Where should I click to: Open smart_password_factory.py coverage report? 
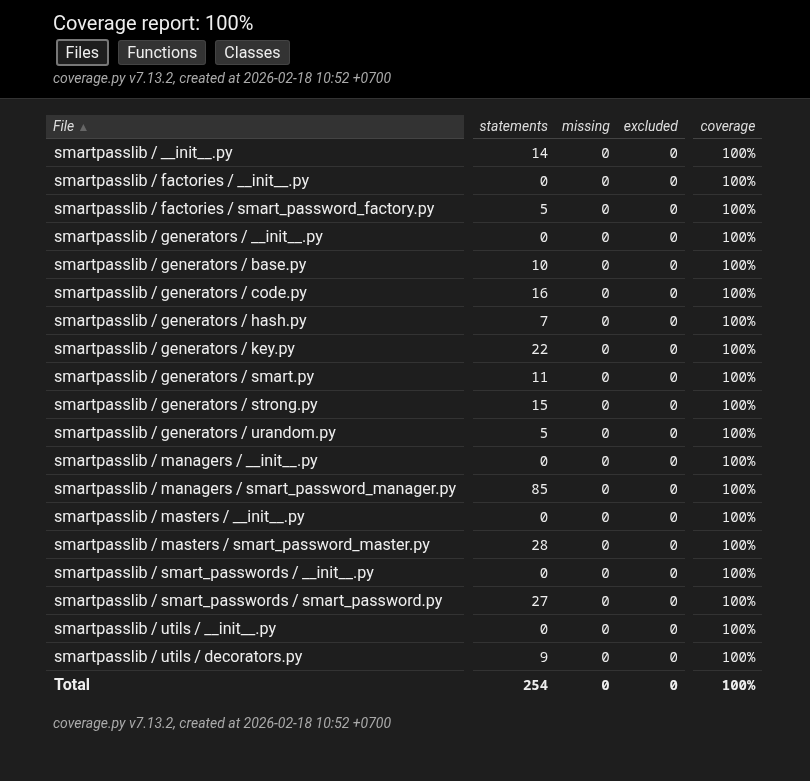tap(244, 208)
